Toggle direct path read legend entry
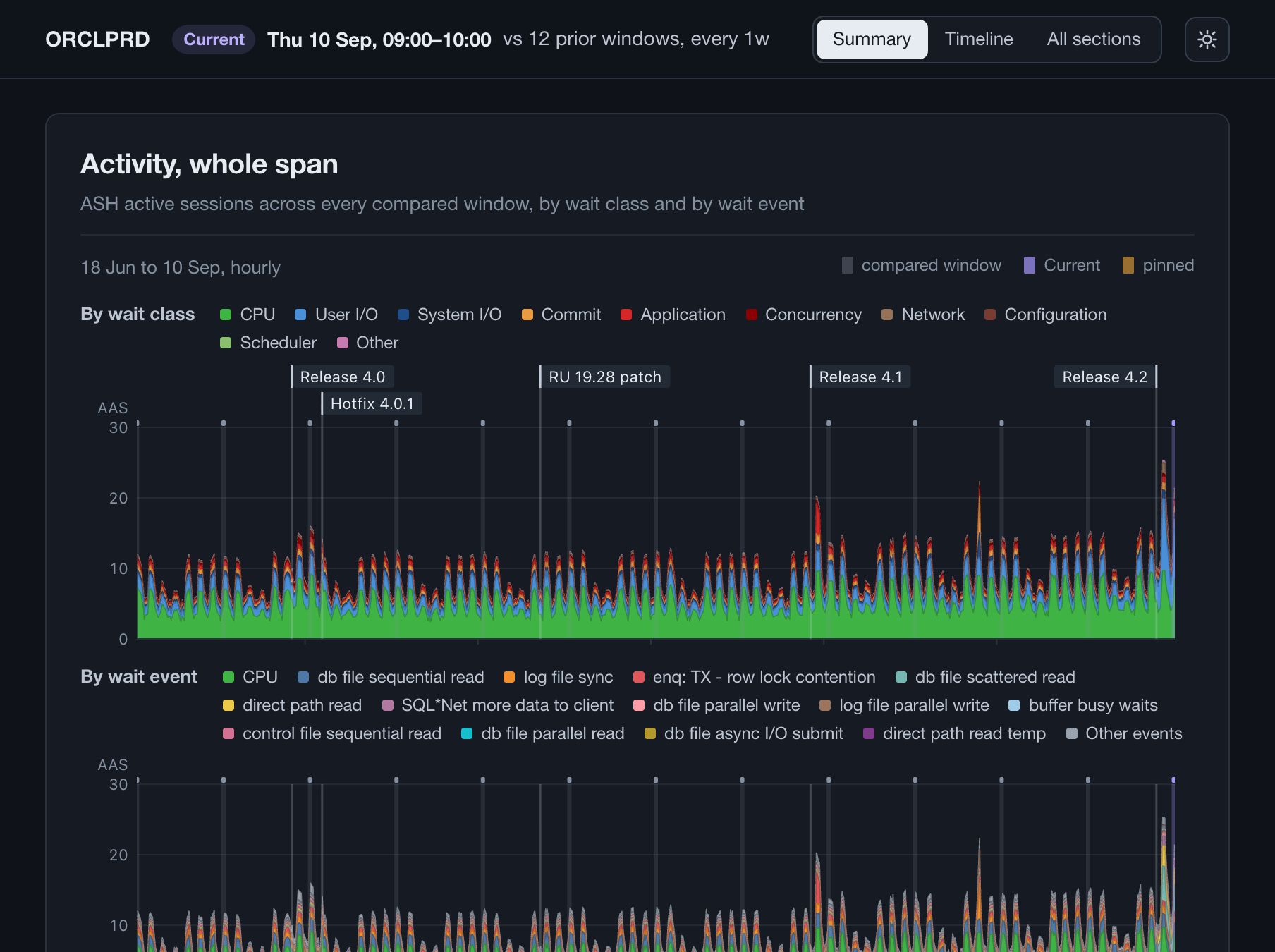Viewport: 1275px width, 952px height. click(x=292, y=705)
